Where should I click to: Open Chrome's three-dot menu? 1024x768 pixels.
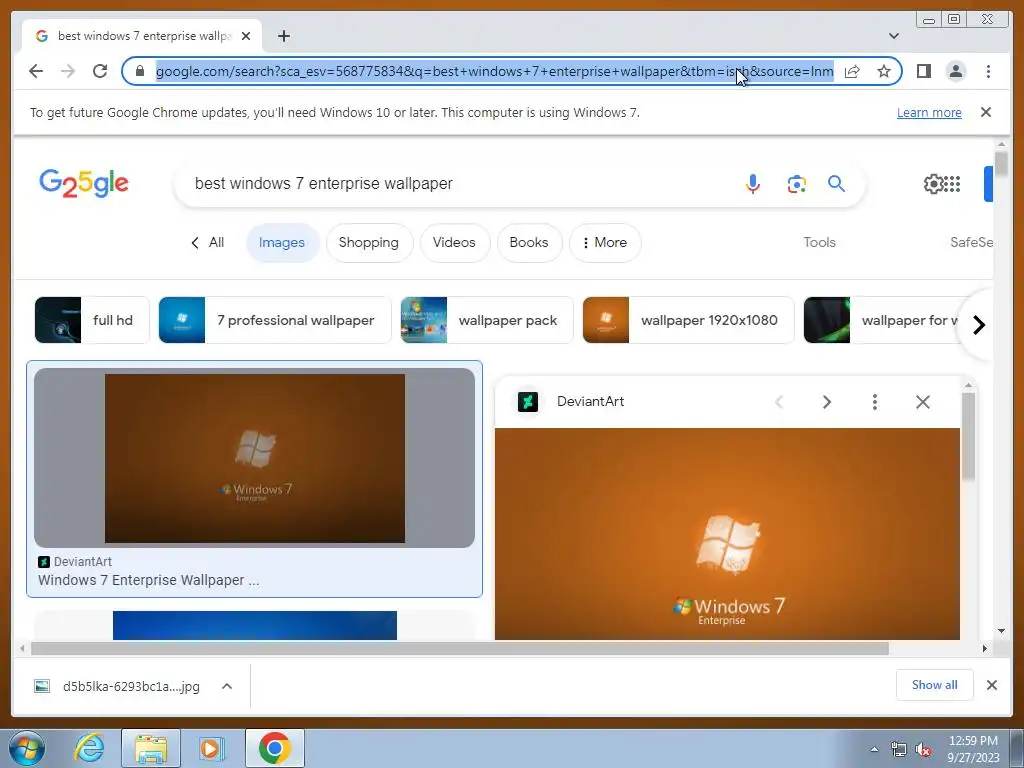pos(988,71)
